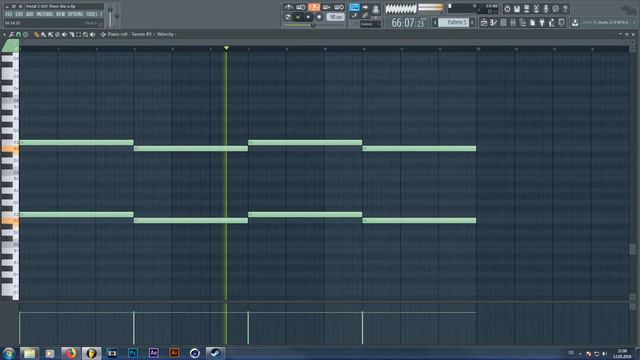Image resolution: width=640 pixels, height=360 pixels.
Task: Toggle wait for input before recording
Action: [301, 7]
